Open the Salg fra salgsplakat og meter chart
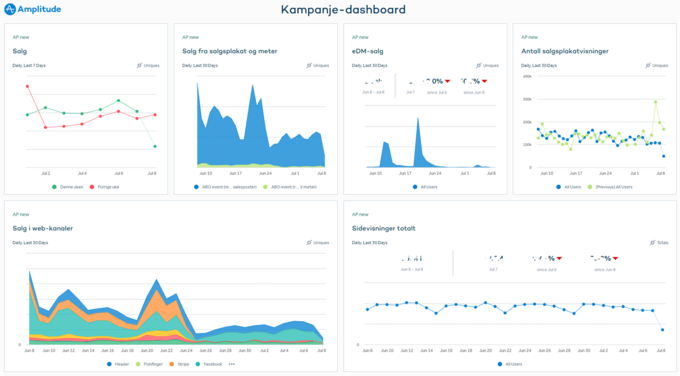The image size is (680, 376). coord(229,51)
